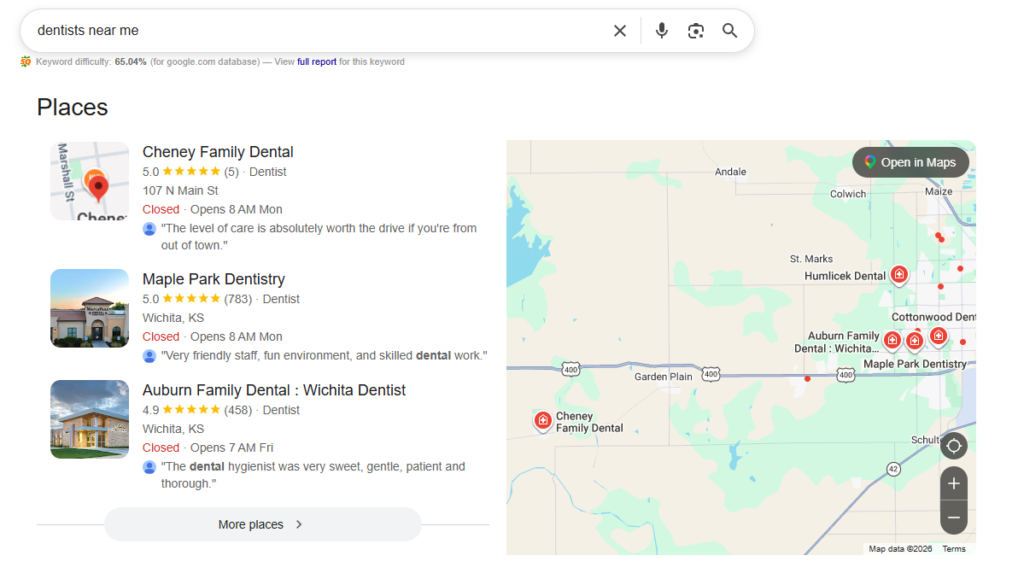This screenshot has width=1024, height=579.
Task: Click Garden Plain label on map
Action: pos(663,377)
